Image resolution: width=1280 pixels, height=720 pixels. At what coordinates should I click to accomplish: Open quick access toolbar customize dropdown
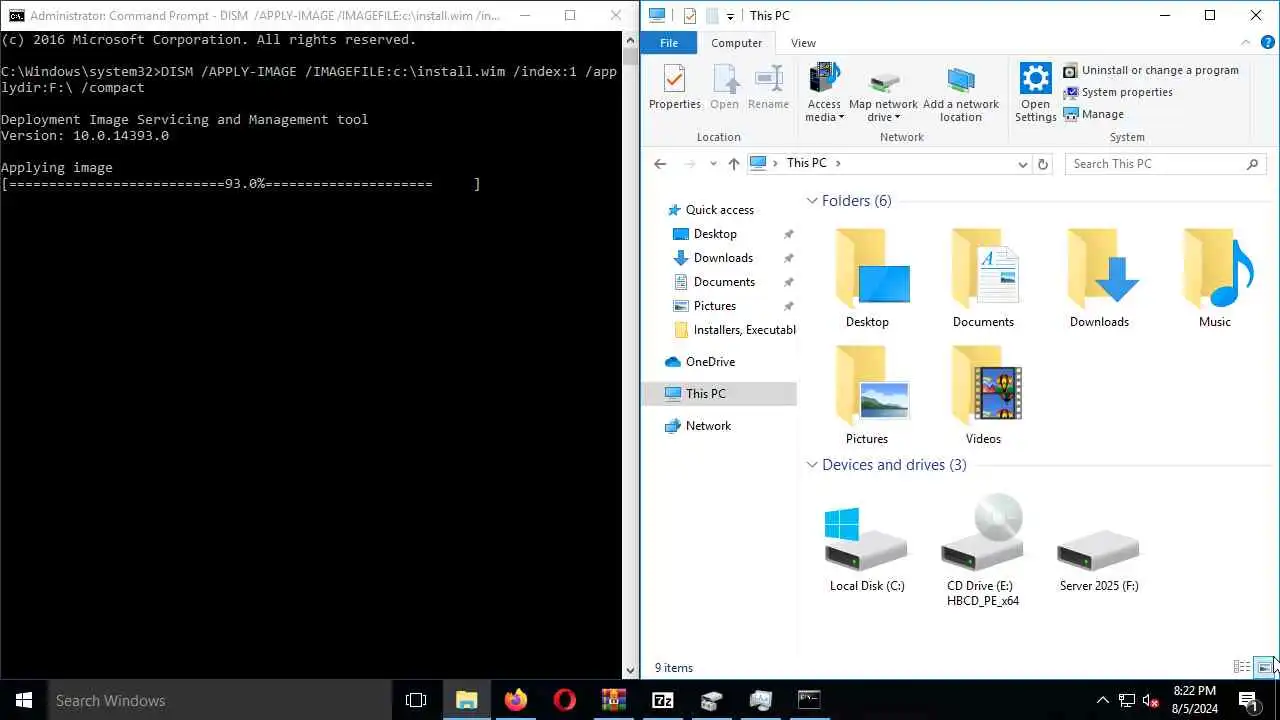730,16
